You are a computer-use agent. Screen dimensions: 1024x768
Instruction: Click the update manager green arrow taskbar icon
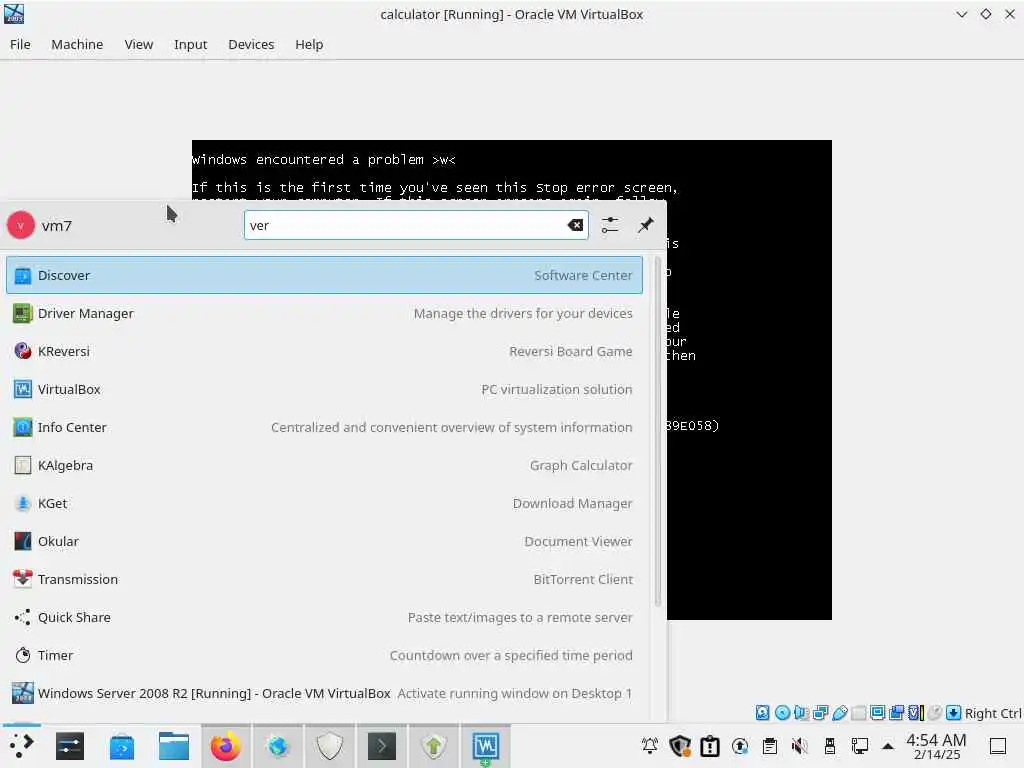click(434, 746)
